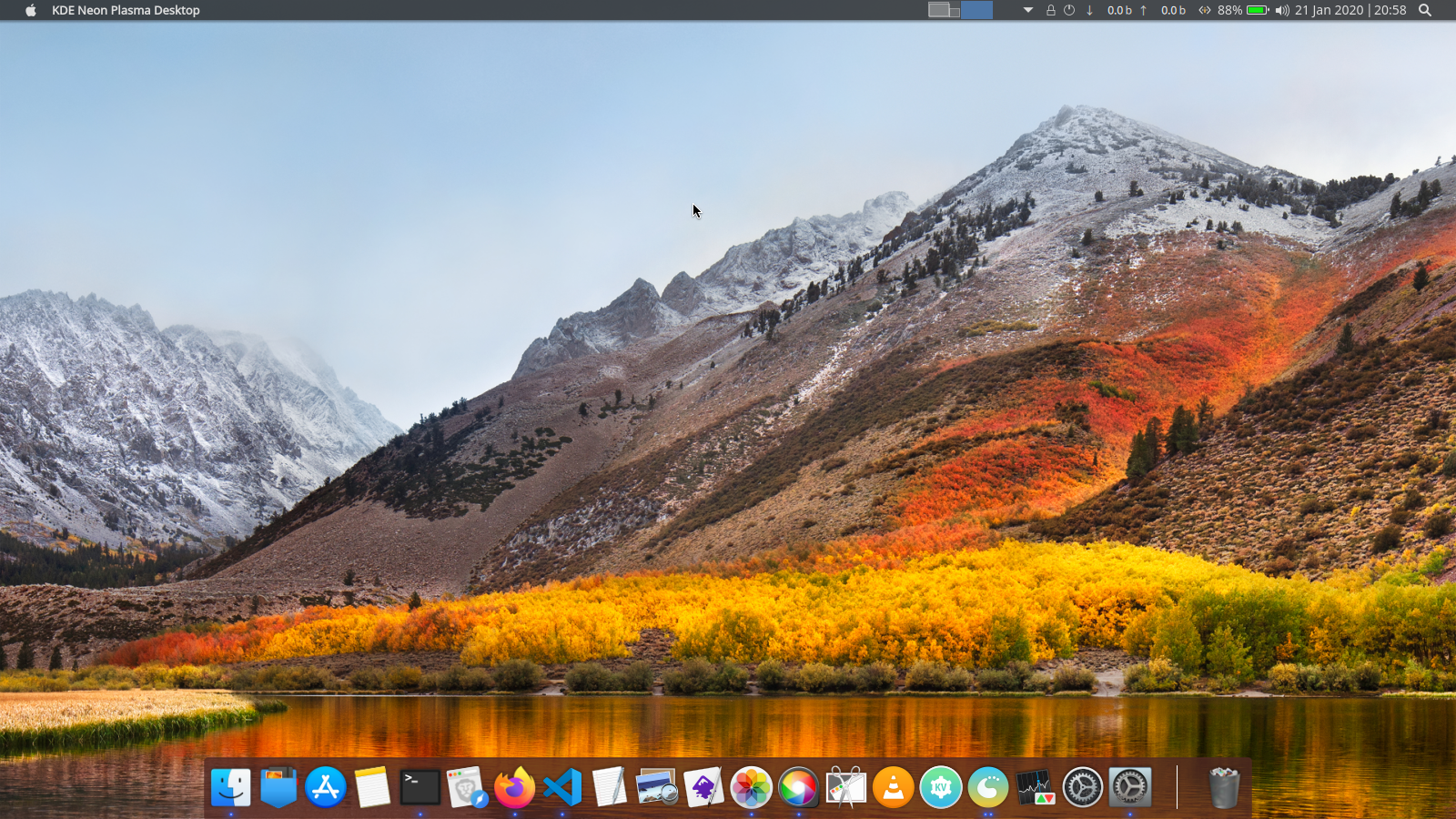Screen dimensions: 1456x819
Task: Launch the Photos flower icon in dock
Action: click(752, 787)
